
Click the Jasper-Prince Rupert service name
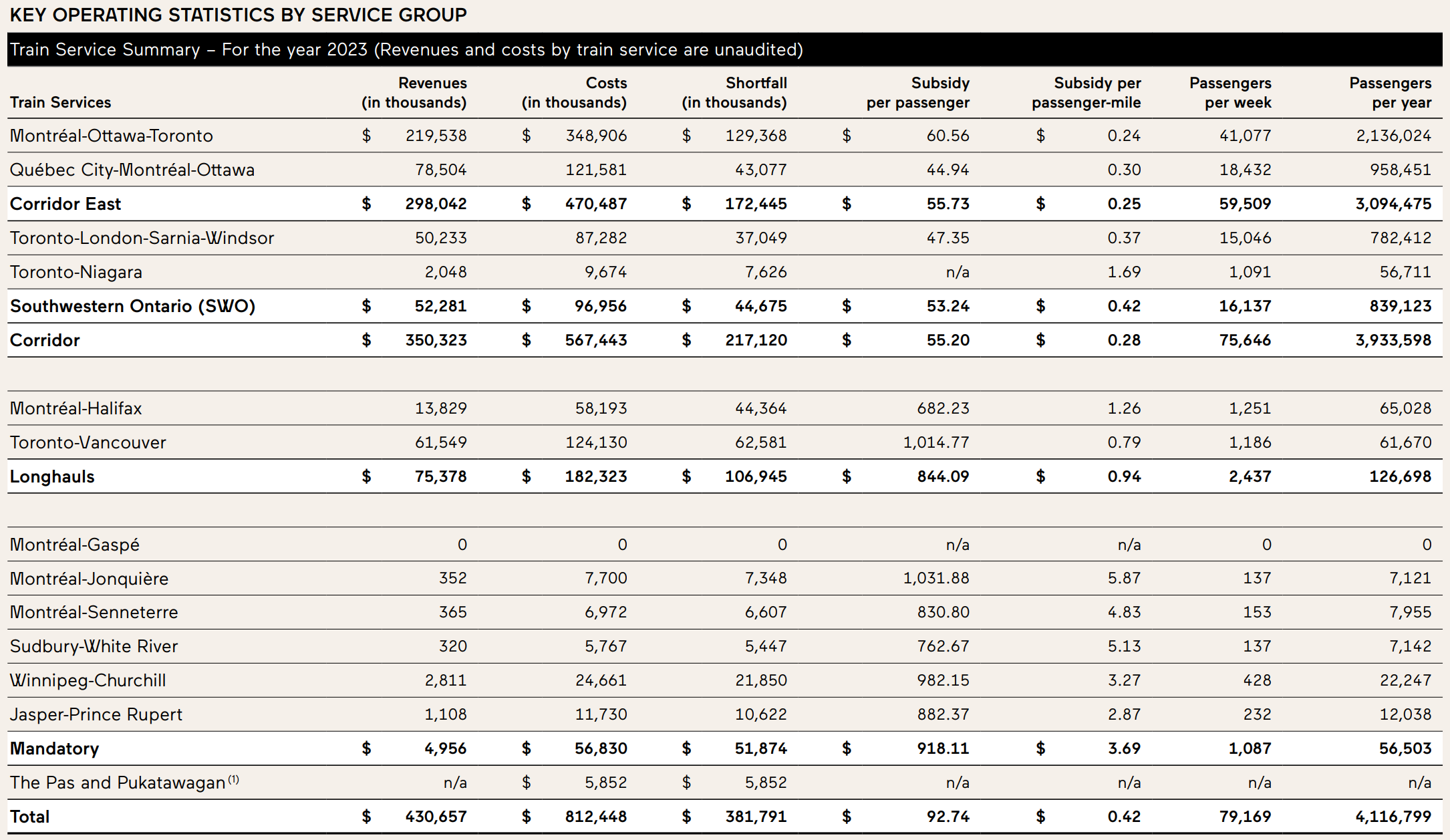96,714
